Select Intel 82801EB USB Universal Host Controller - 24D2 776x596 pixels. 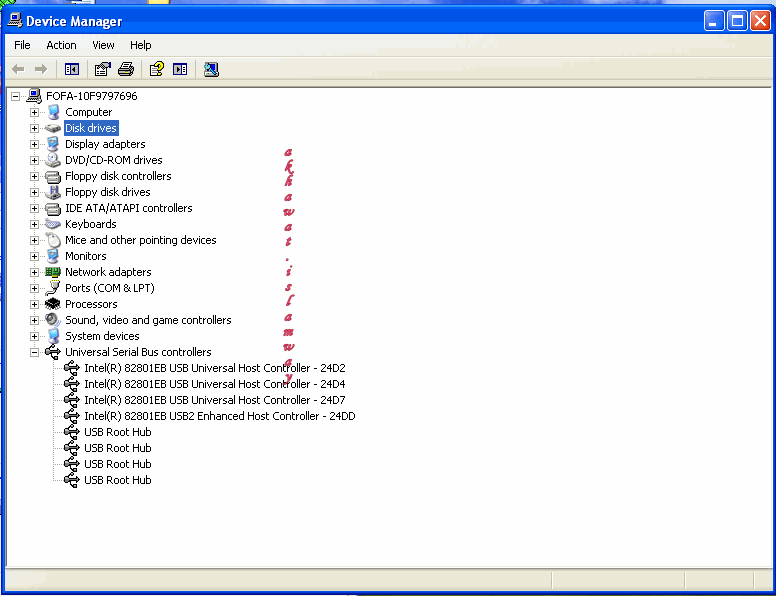pyautogui.click(x=215, y=368)
